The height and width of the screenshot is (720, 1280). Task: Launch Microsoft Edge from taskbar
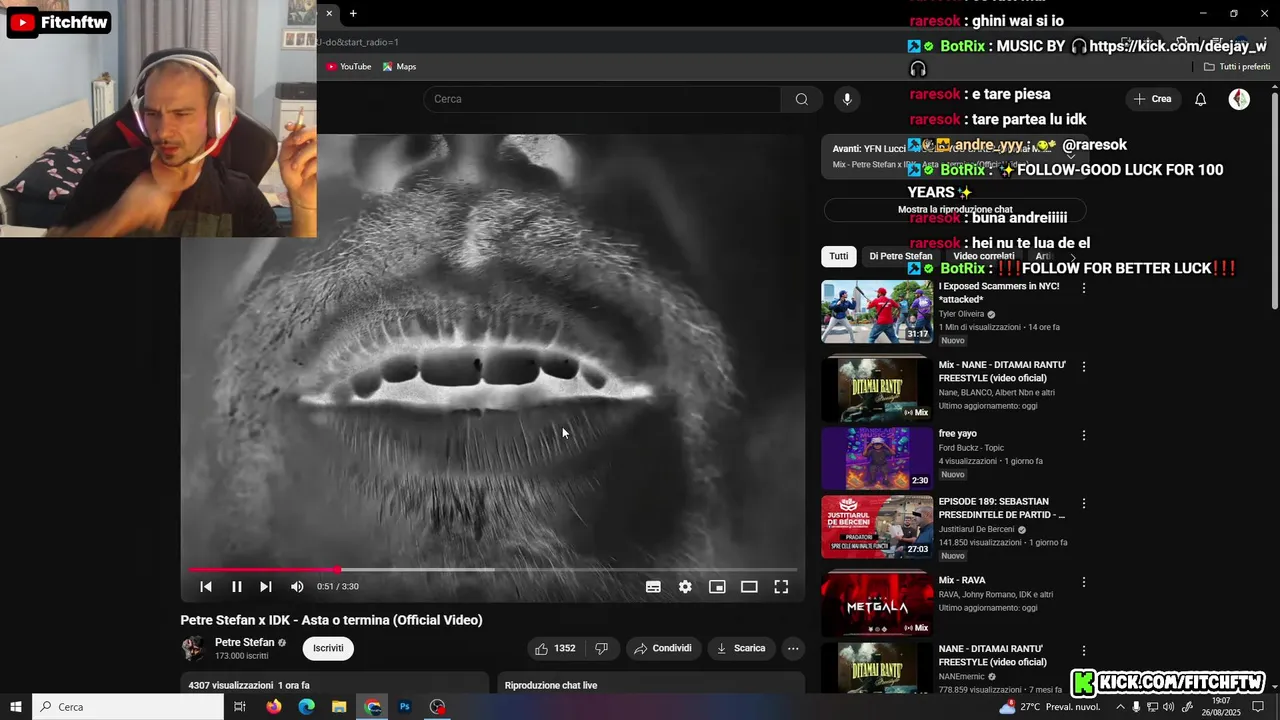click(x=306, y=707)
